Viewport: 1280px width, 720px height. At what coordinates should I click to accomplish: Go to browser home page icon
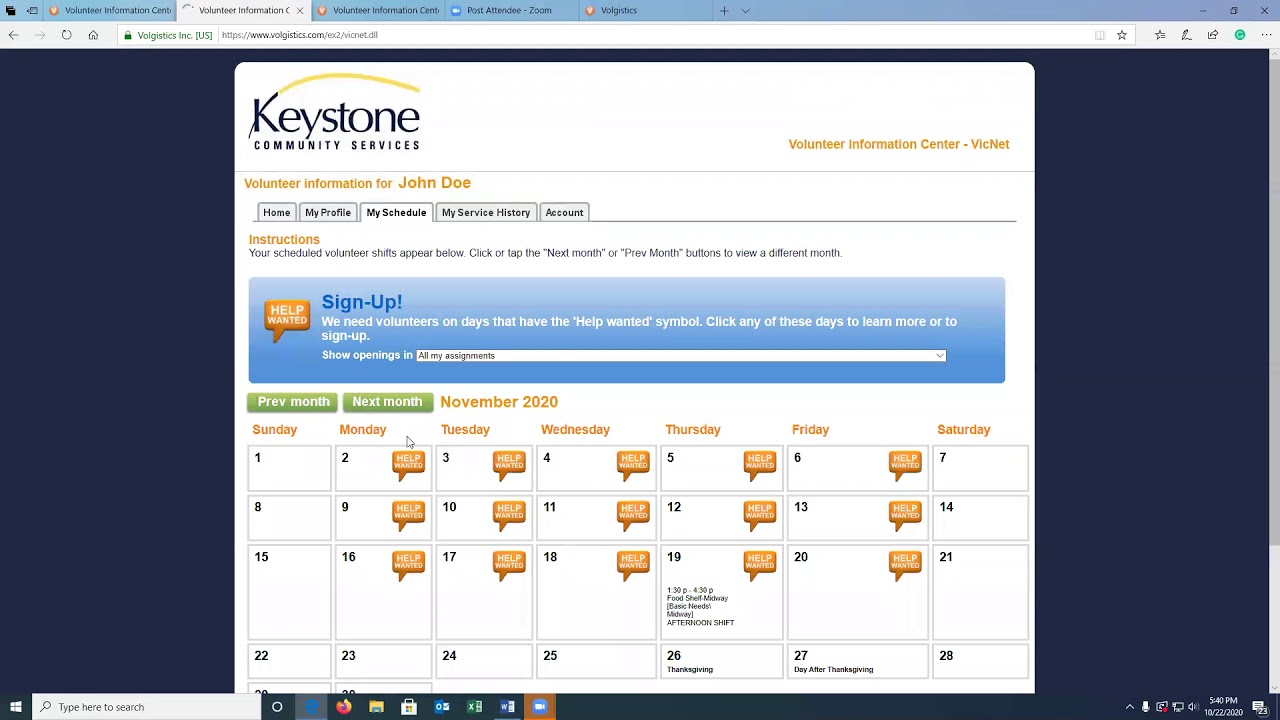click(x=93, y=35)
